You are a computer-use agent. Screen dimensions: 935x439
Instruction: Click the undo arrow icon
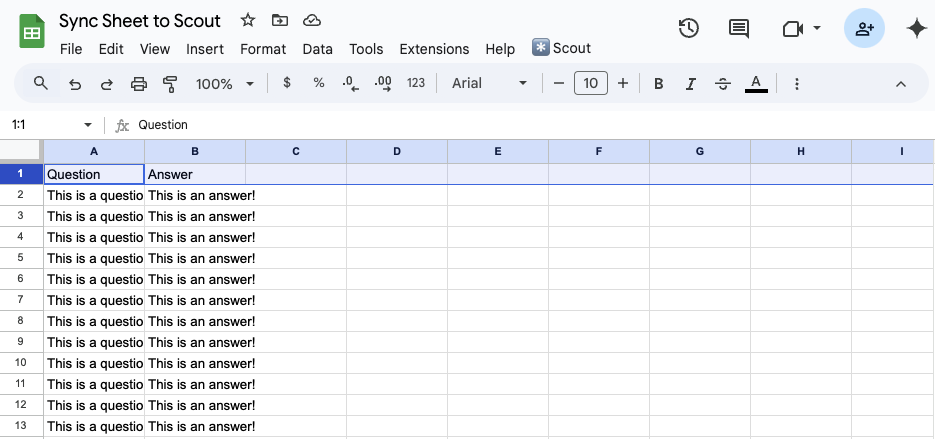pos(74,84)
